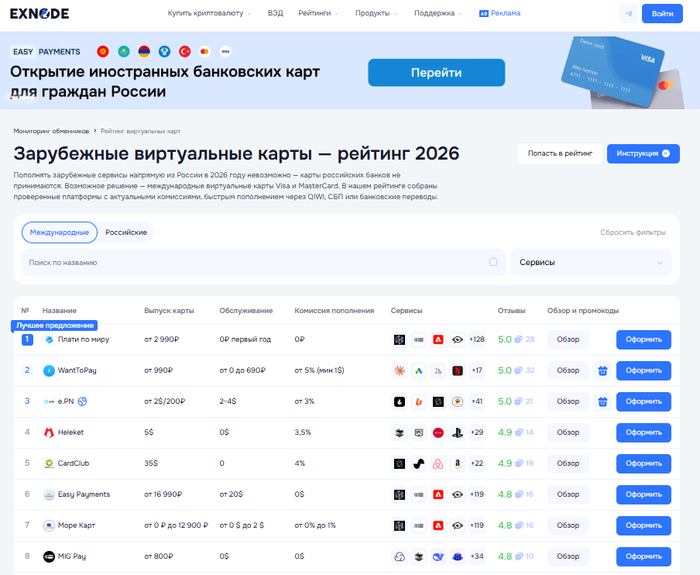
Task: Focus the Поиск по названию search field
Action: (250, 262)
